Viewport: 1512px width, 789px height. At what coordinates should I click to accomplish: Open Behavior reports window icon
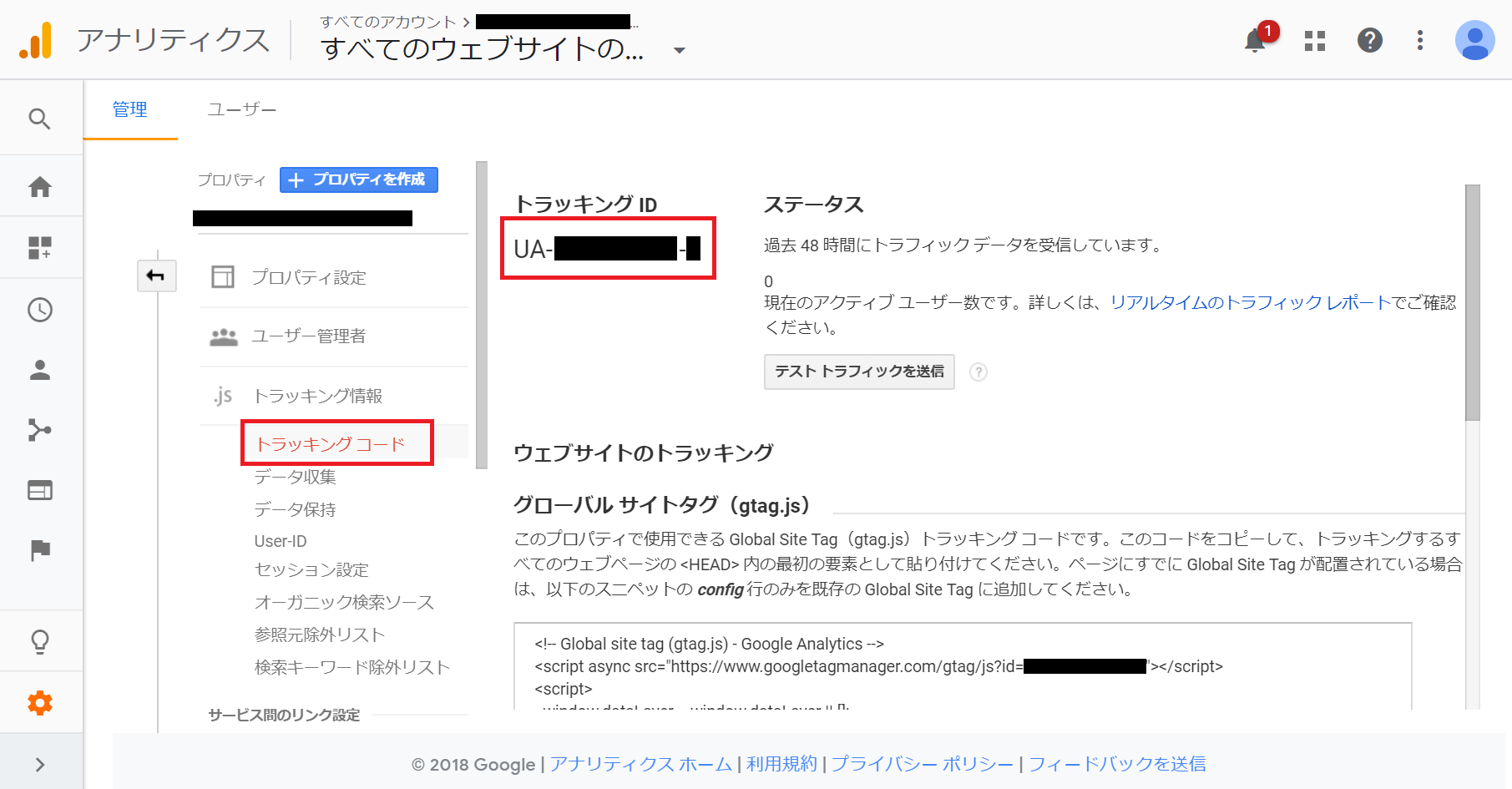pyautogui.click(x=39, y=490)
